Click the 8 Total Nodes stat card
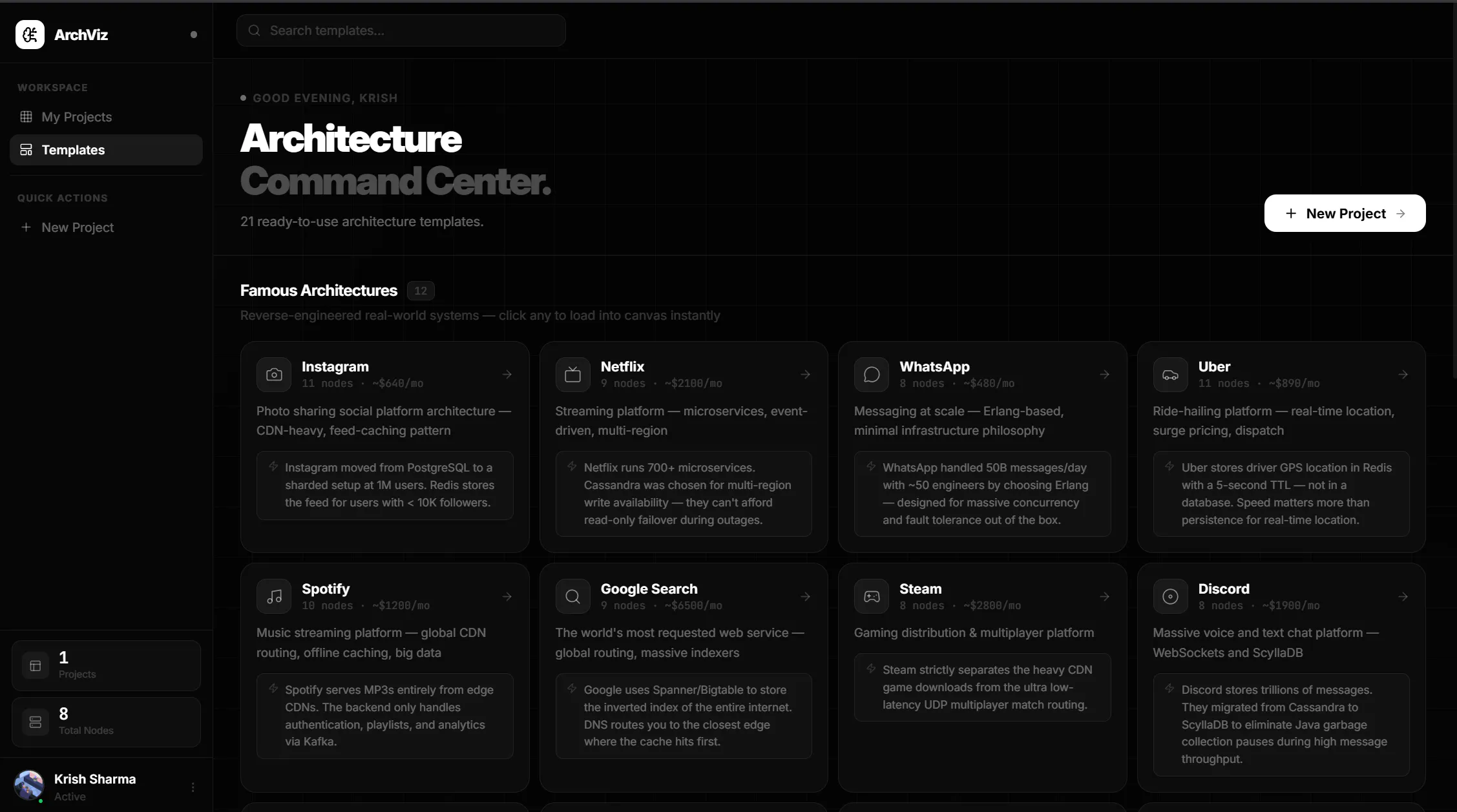The image size is (1457, 812). coord(106,722)
